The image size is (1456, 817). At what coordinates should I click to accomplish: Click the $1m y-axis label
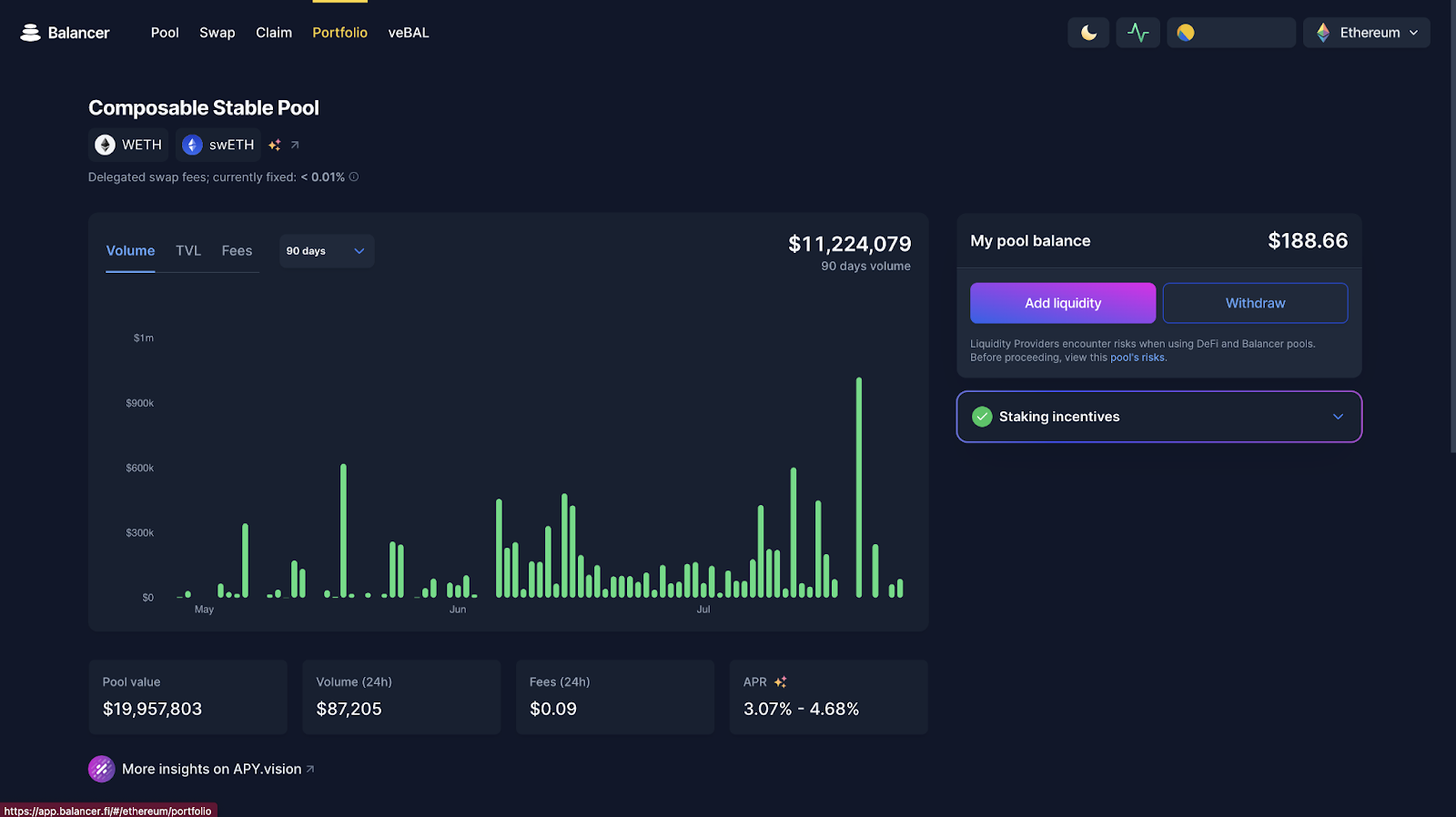[x=144, y=338]
